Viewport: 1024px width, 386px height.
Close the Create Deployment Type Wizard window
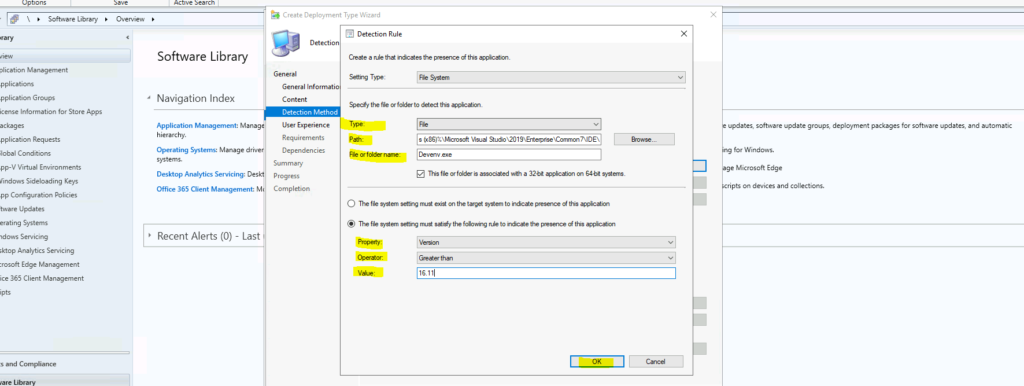(x=712, y=14)
